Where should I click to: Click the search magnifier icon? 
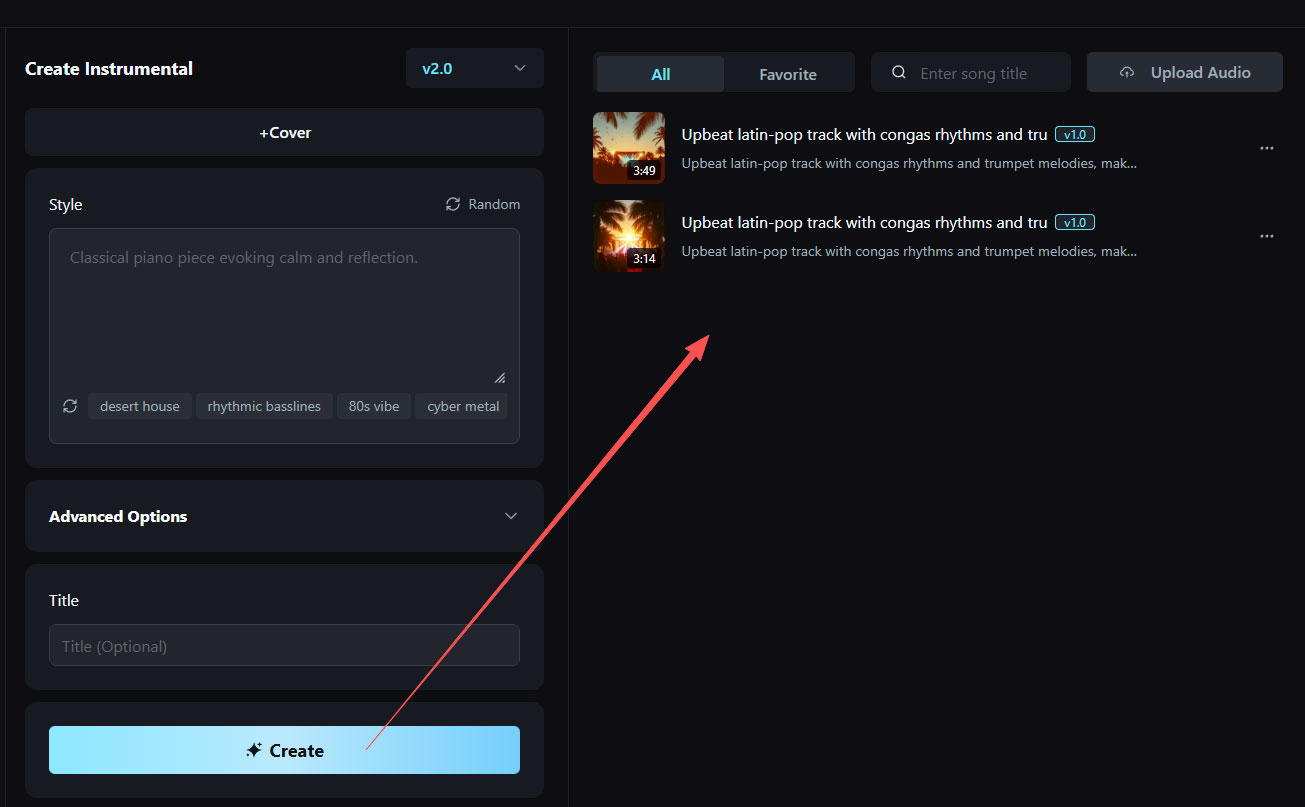point(899,73)
